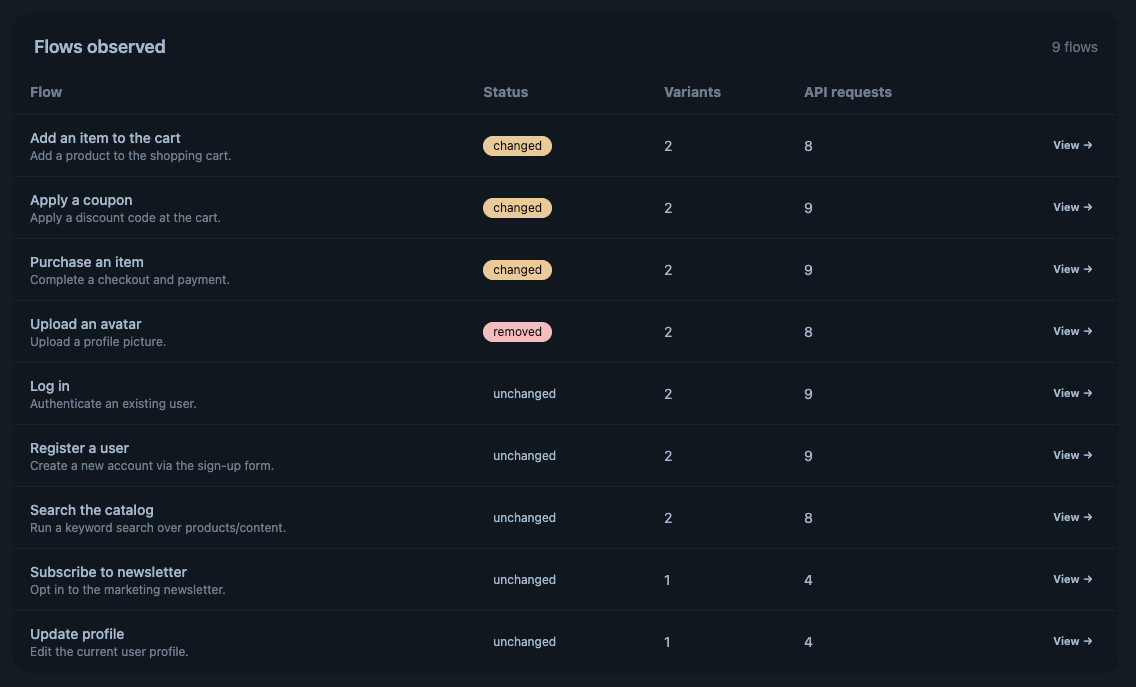Click changed badge for Purchase an item
Viewport: 1136px width, 687px height.
(517, 270)
